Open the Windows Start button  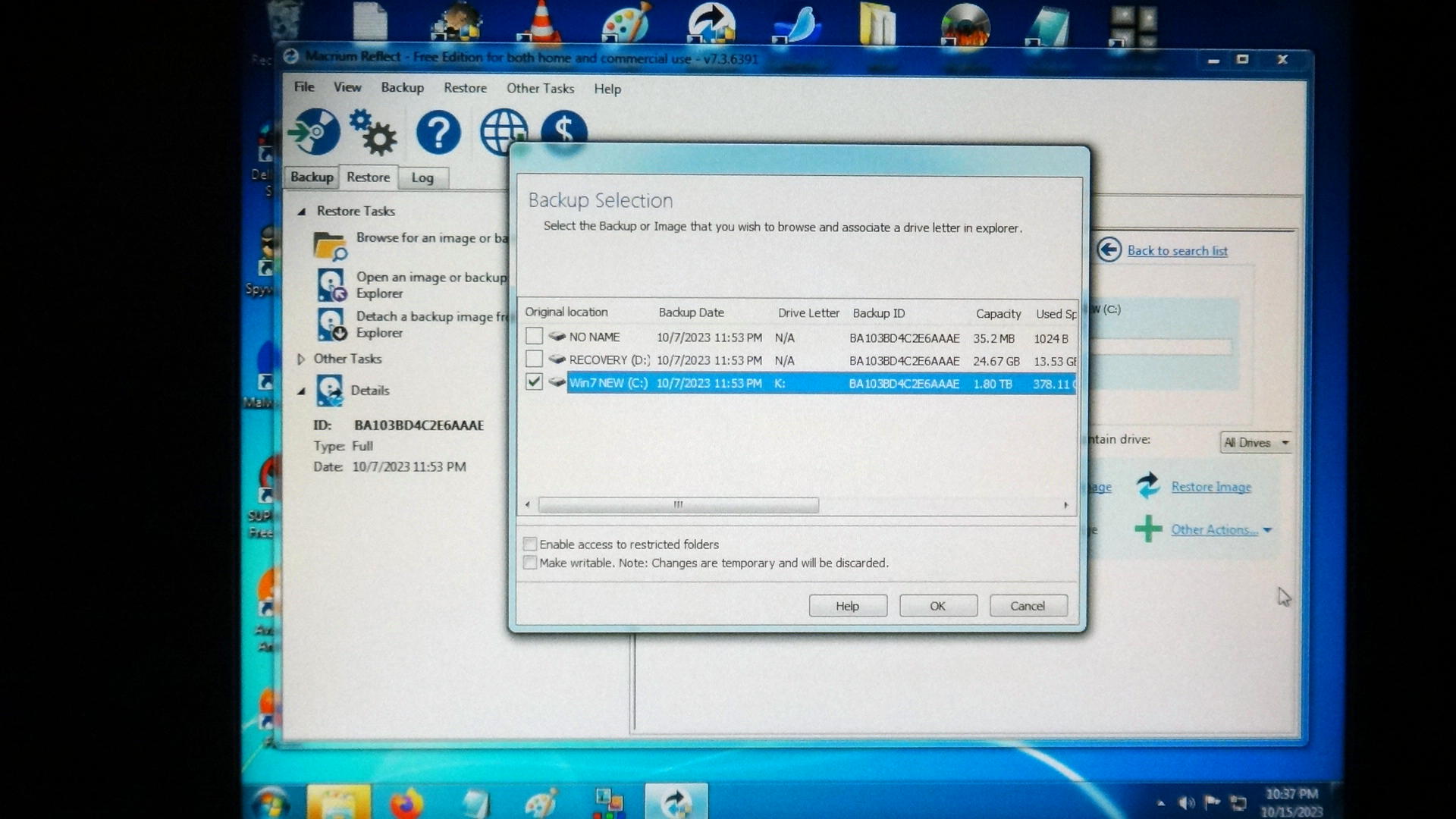click(271, 803)
